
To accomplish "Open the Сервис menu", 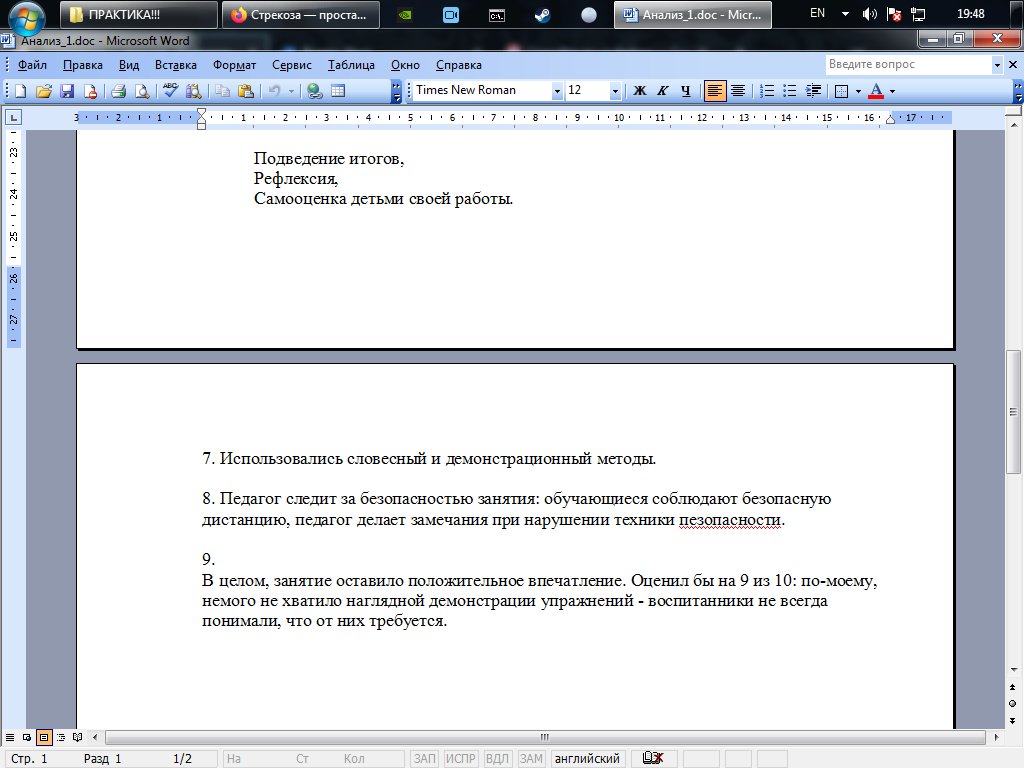I will (x=292, y=65).
